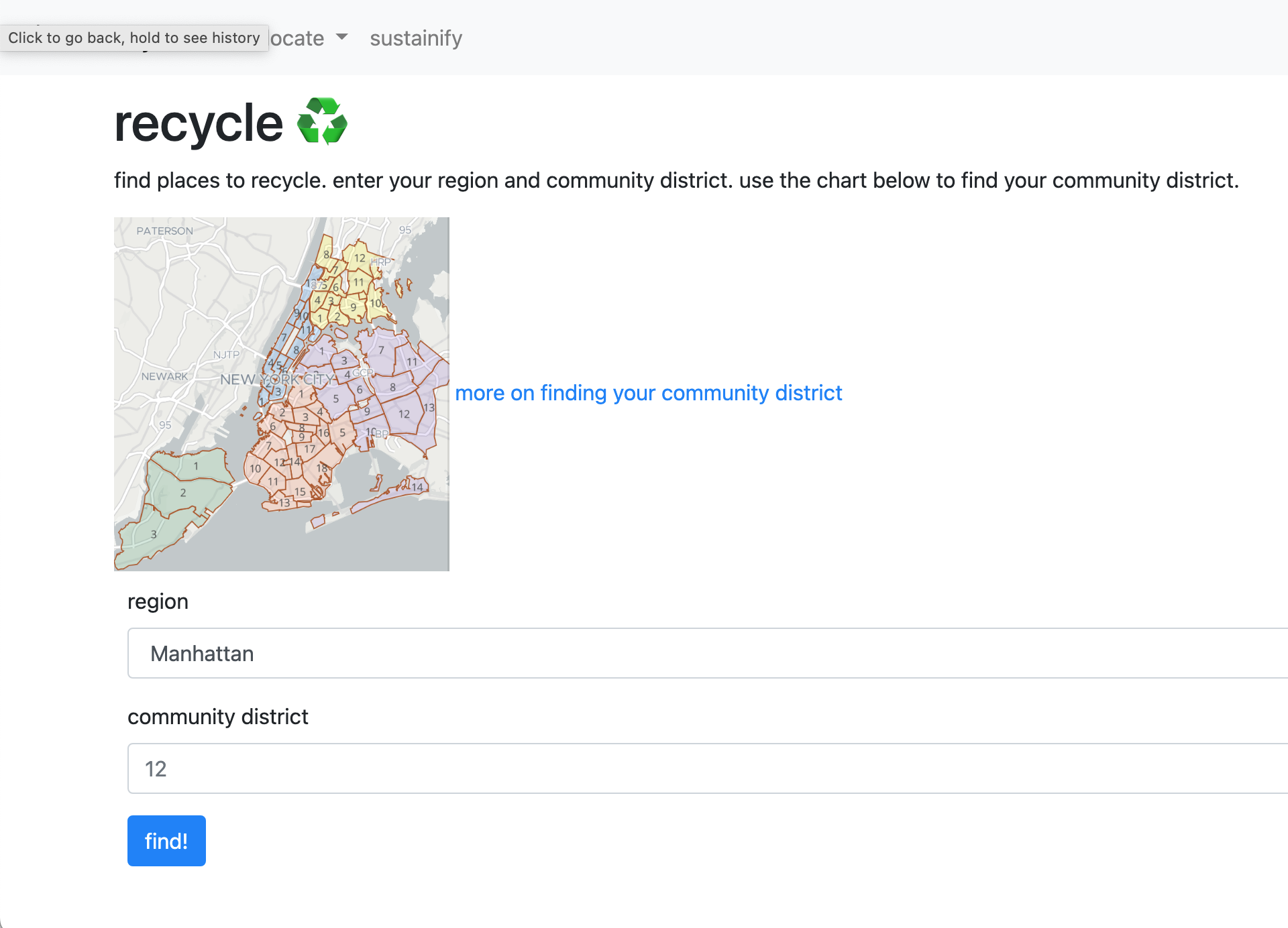Open the locate menu item

(298, 38)
